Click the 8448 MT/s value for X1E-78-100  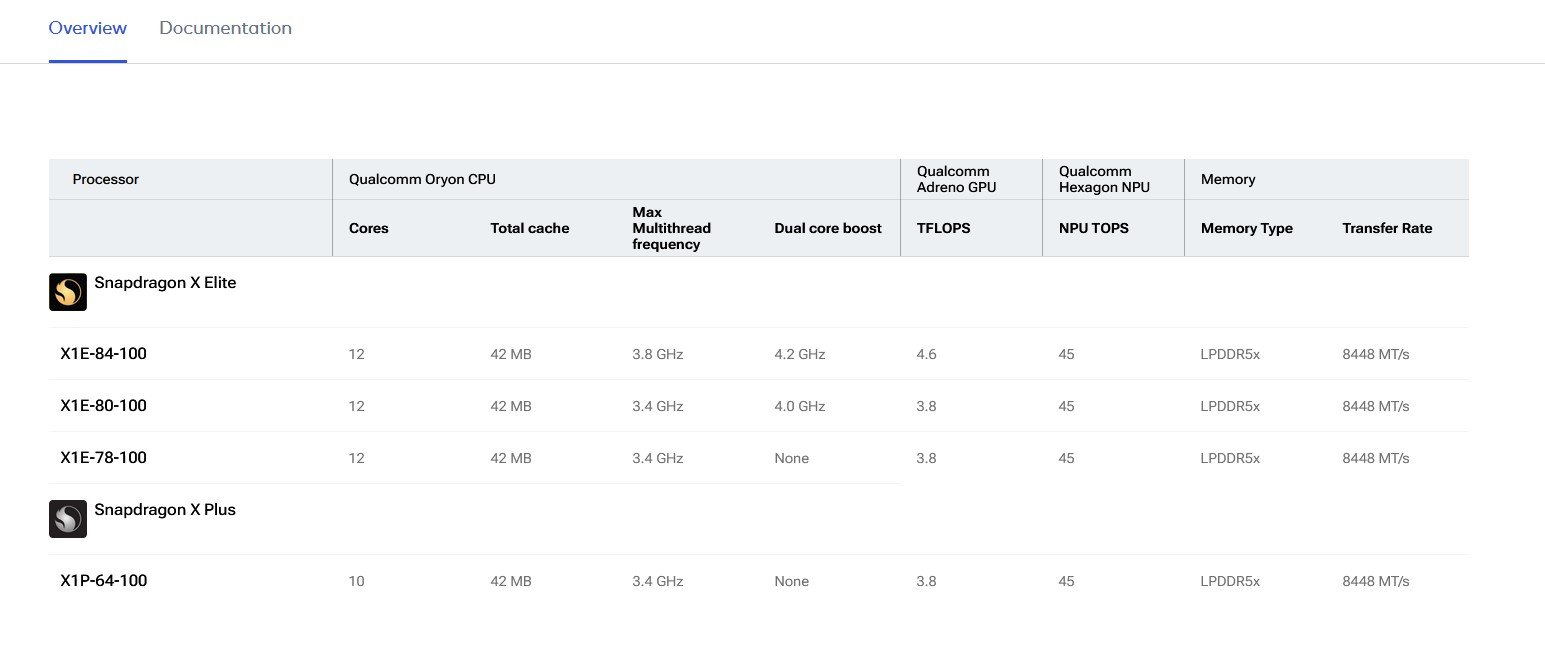click(1376, 458)
